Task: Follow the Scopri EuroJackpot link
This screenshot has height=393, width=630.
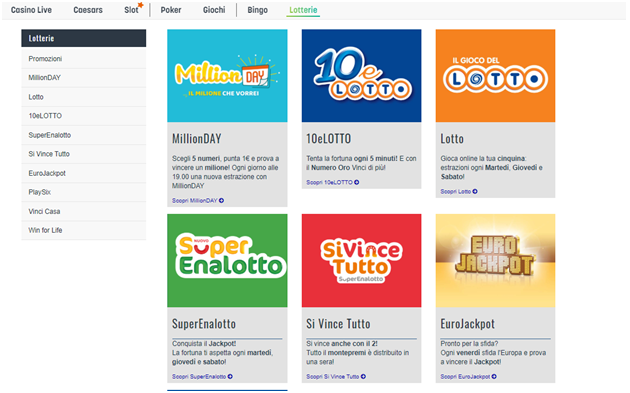Action: [x=465, y=377]
